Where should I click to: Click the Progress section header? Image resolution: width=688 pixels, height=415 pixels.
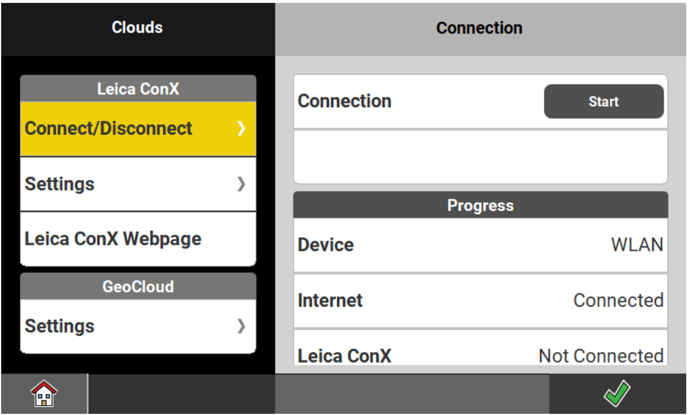(x=480, y=205)
